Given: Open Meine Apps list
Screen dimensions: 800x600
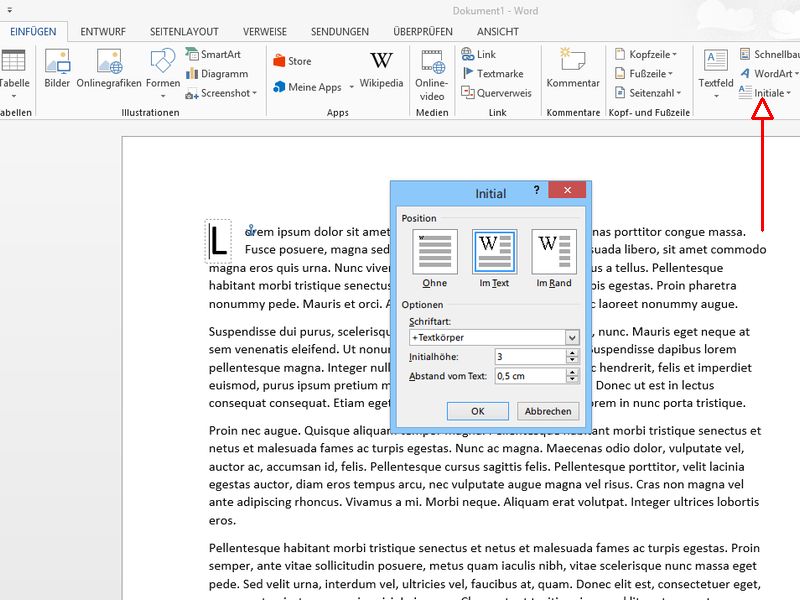Looking at the screenshot, I should pos(308,87).
